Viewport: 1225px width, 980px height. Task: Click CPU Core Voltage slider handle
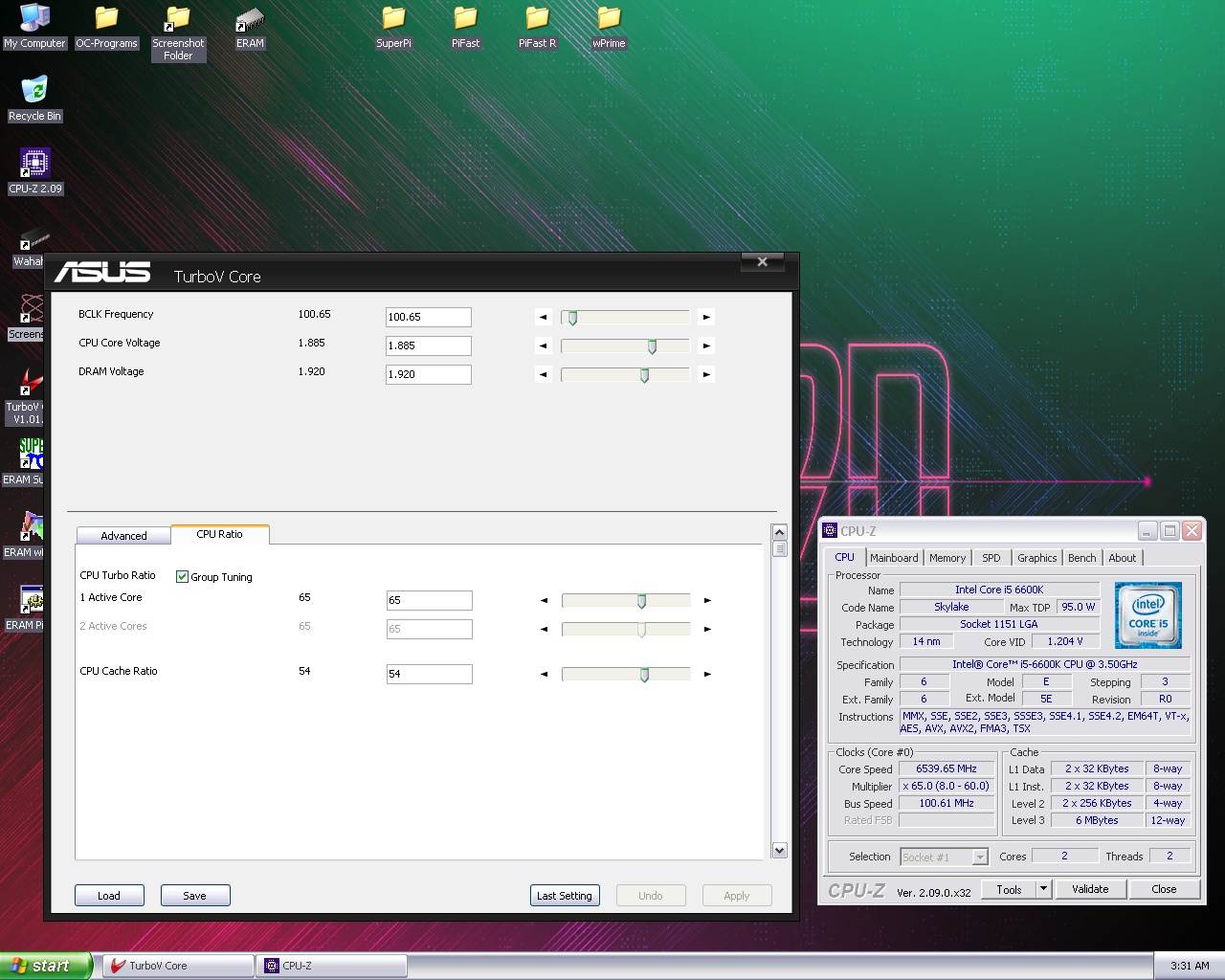click(x=652, y=346)
